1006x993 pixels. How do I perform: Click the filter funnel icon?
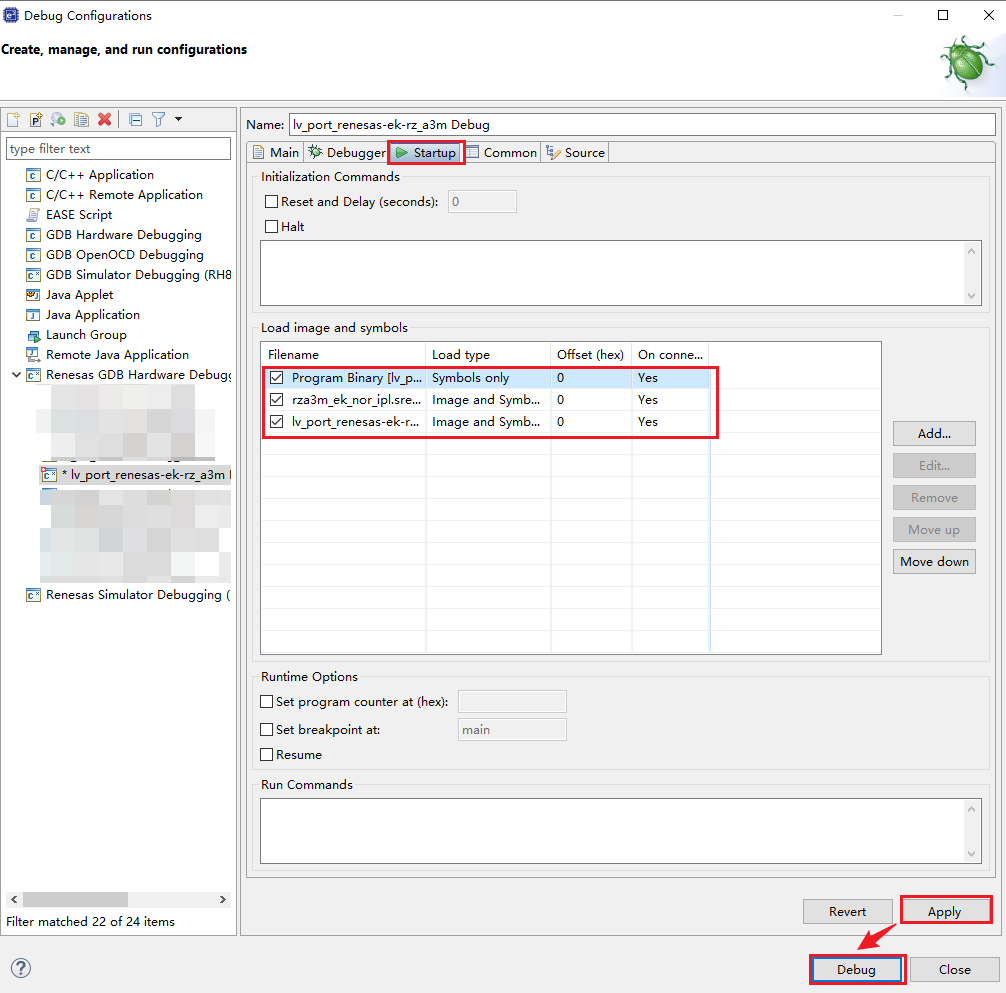click(x=158, y=119)
